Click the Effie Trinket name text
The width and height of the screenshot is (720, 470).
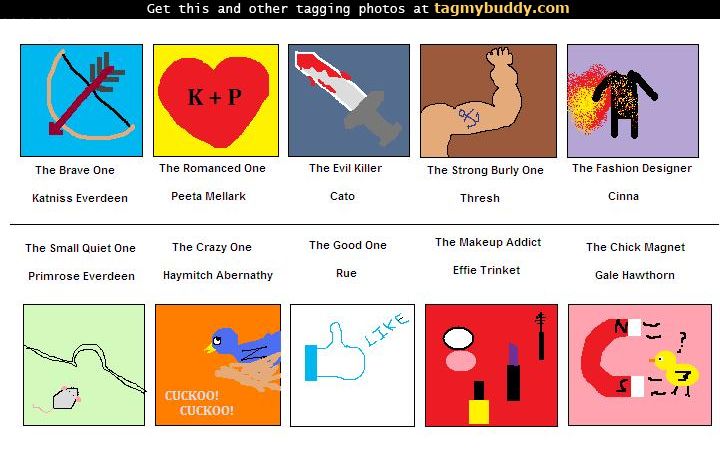coord(486,270)
